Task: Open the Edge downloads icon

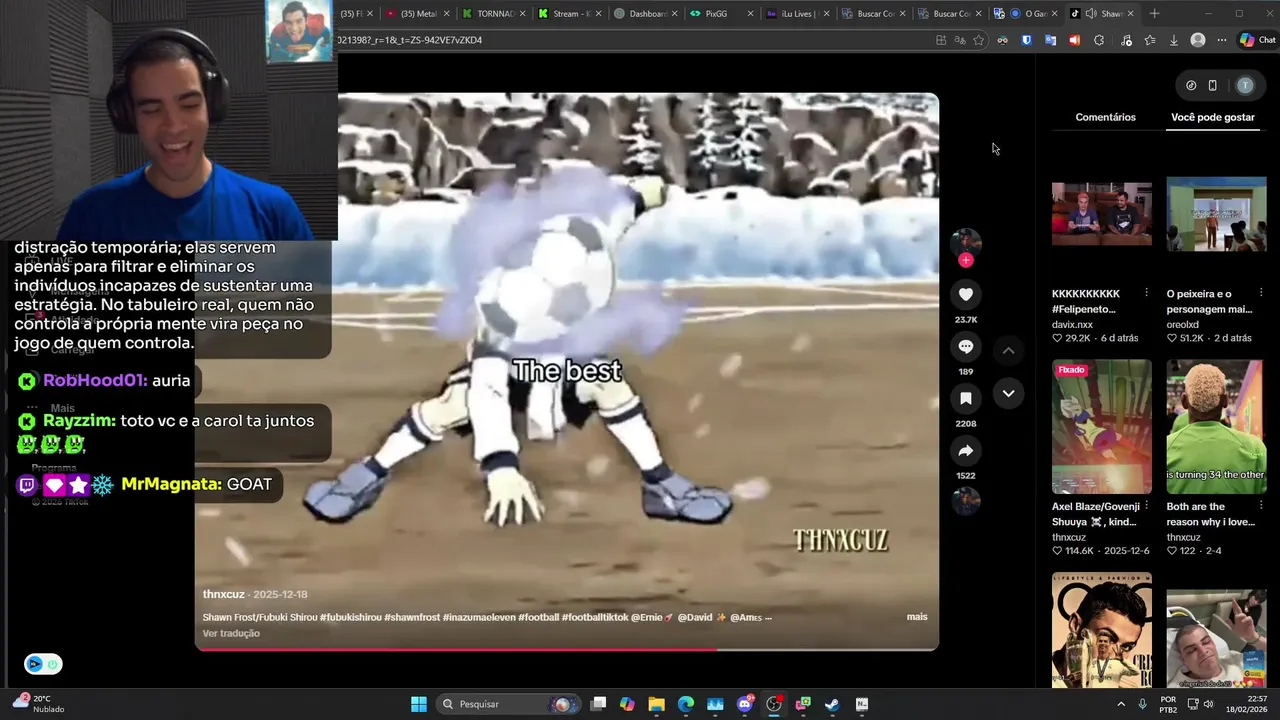Action: (1173, 40)
